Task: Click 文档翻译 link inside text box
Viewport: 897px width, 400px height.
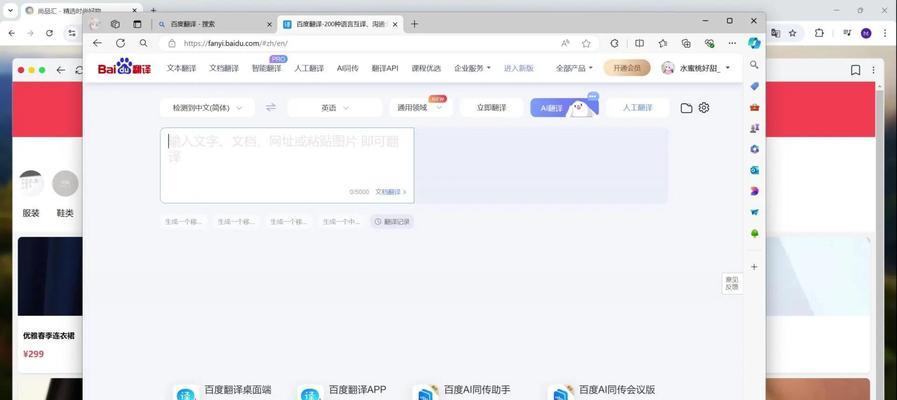Action: 391,192
